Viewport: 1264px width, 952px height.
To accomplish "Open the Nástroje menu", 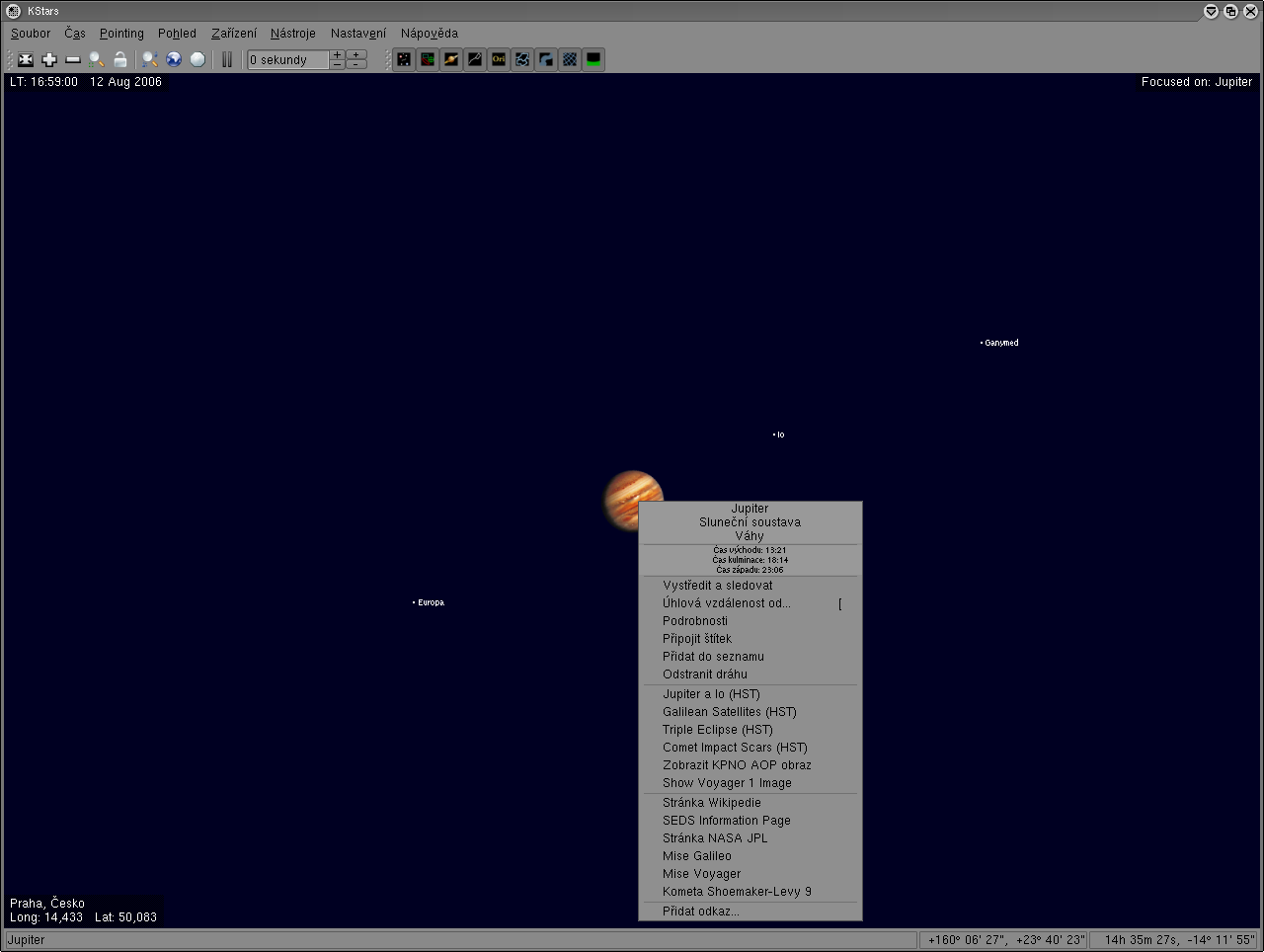I will [x=293, y=34].
